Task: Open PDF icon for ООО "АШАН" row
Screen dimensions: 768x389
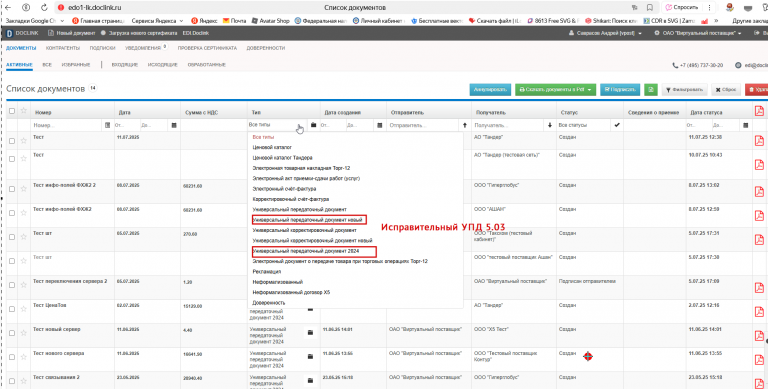Action: 759,215
